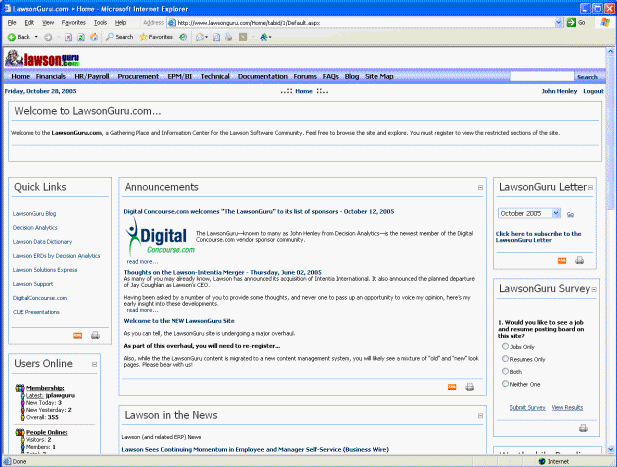Click the John Henley profile link

559,91
